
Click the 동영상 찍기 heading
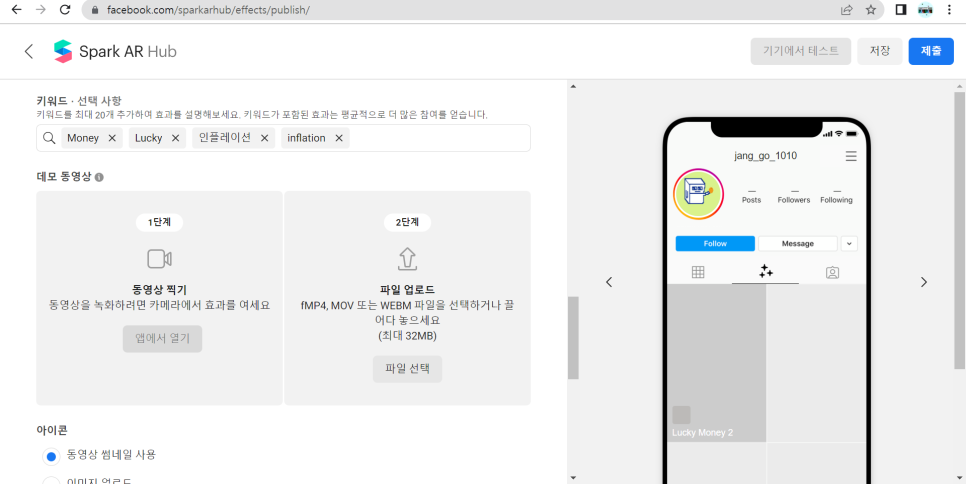159,290
